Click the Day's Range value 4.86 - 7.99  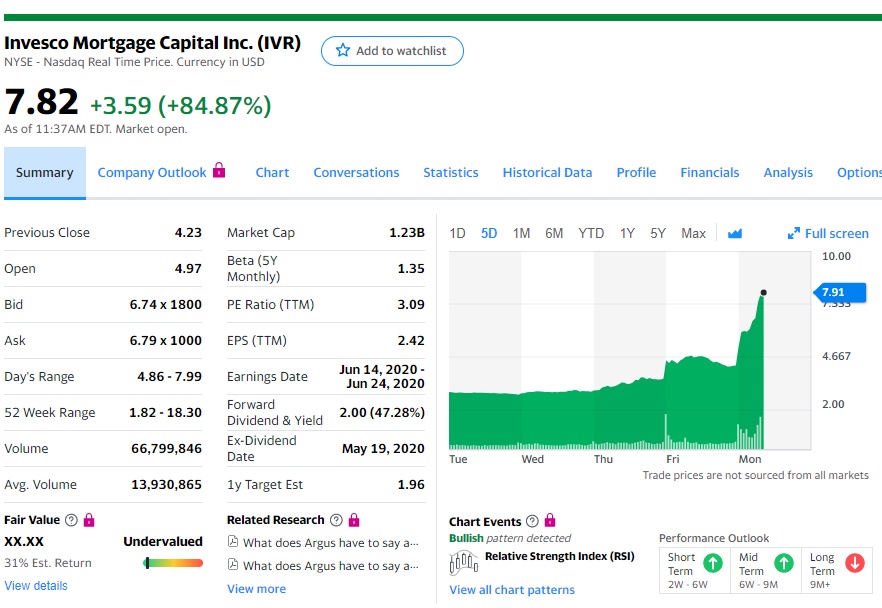click(x=169, y=376)
